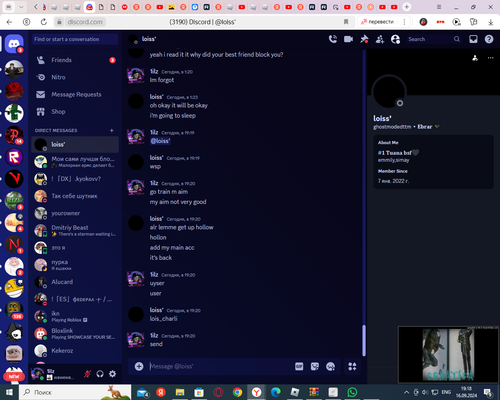Screen dimensions: 500x400
Task: Open a new browser tab
Action: coord(407,7)
